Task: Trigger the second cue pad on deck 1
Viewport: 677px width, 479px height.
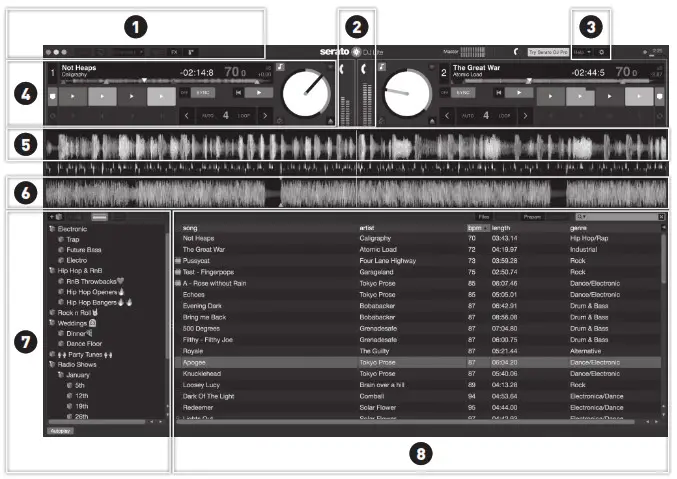Action: [x=102, y=96]
